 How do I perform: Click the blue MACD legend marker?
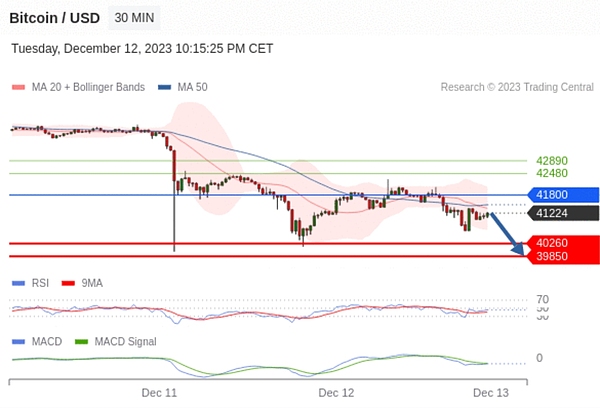pos(18,342)
